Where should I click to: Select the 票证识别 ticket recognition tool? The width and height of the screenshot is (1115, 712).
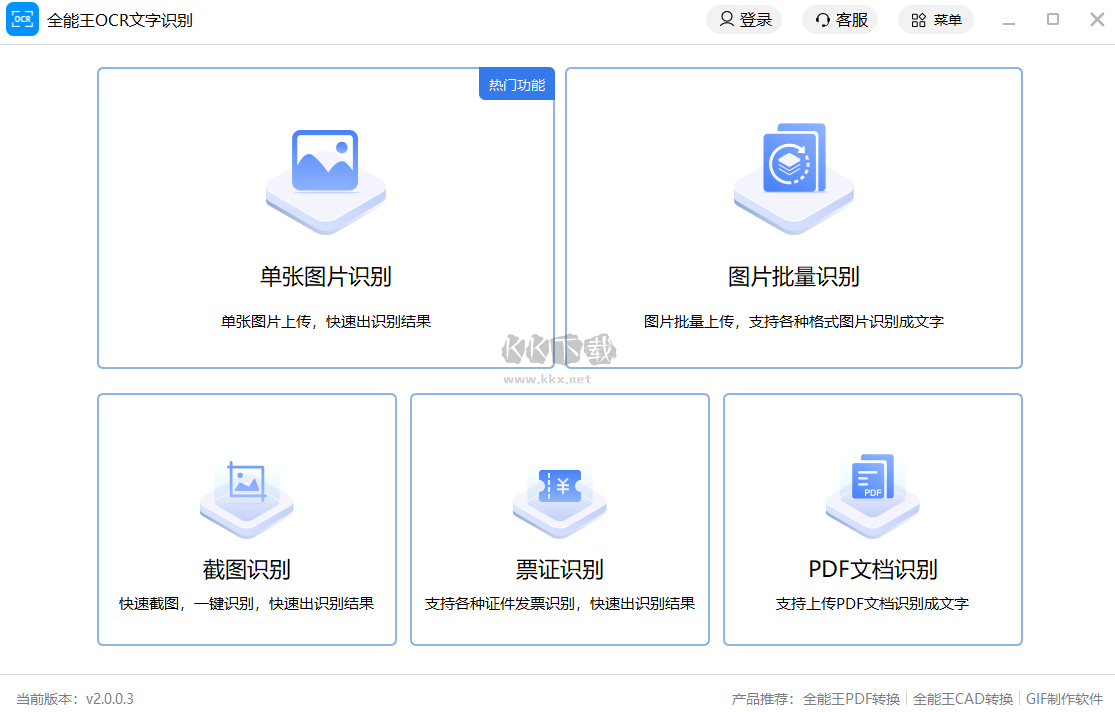pos(559,519)
